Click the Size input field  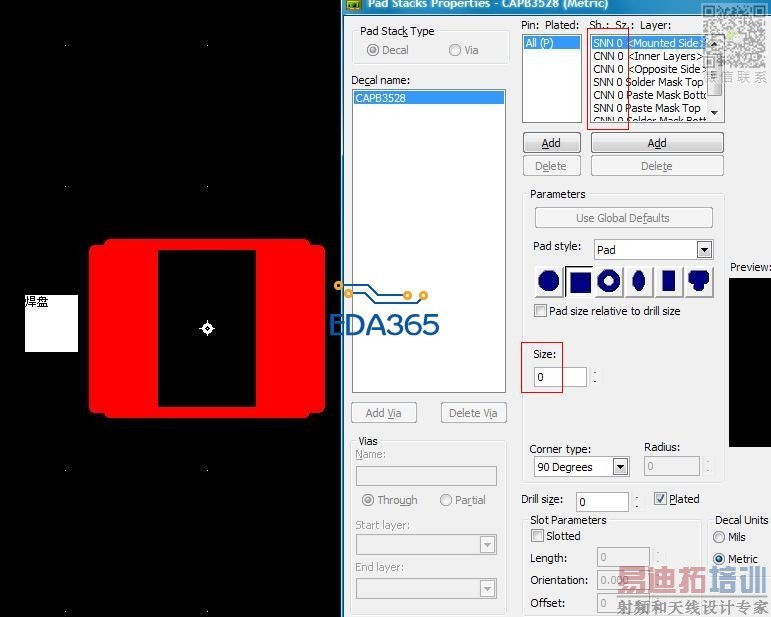coord(560,377)
